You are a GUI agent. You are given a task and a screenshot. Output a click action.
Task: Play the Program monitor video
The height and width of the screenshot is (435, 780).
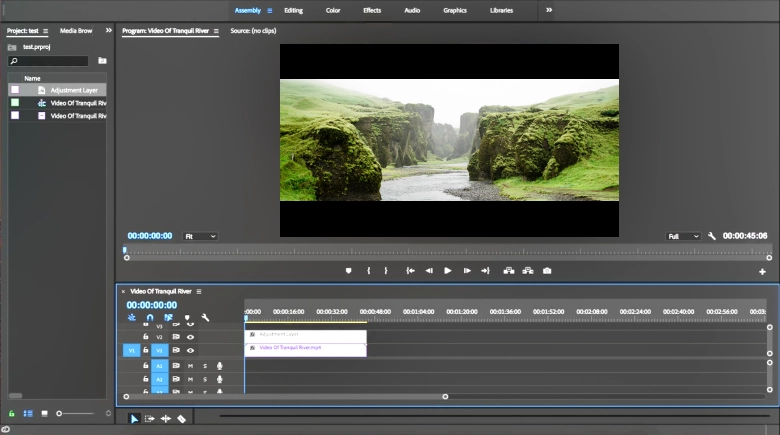pyautogui.click(x=448, y=271)
